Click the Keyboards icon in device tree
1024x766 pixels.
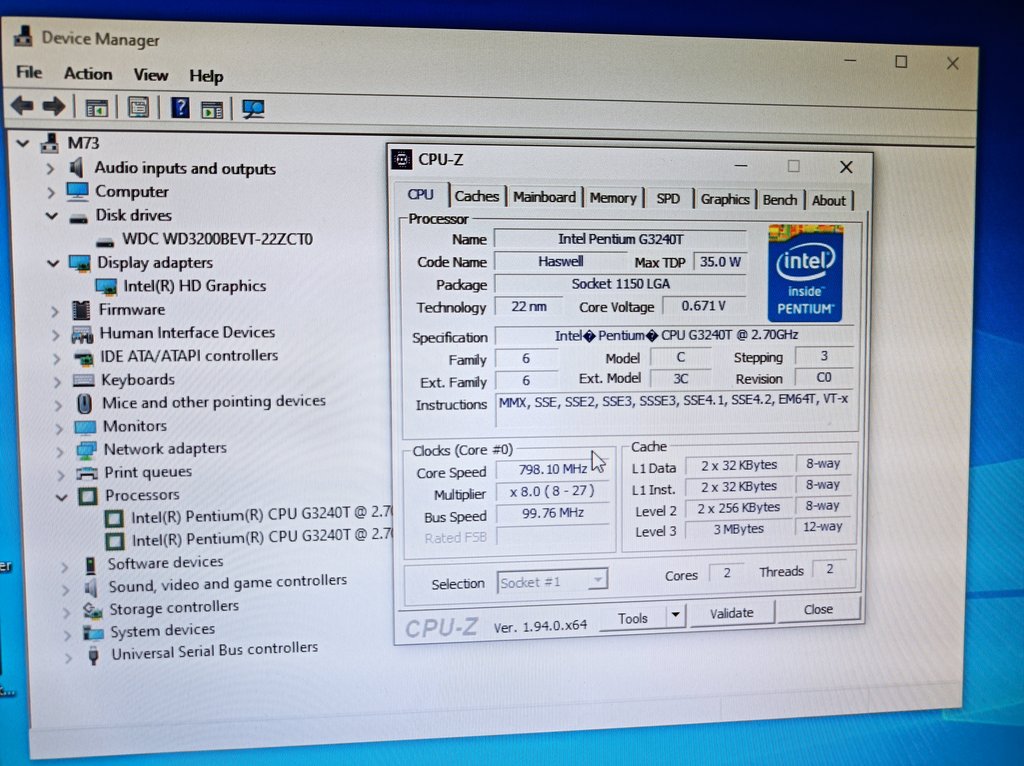click(x=84, y=379)
